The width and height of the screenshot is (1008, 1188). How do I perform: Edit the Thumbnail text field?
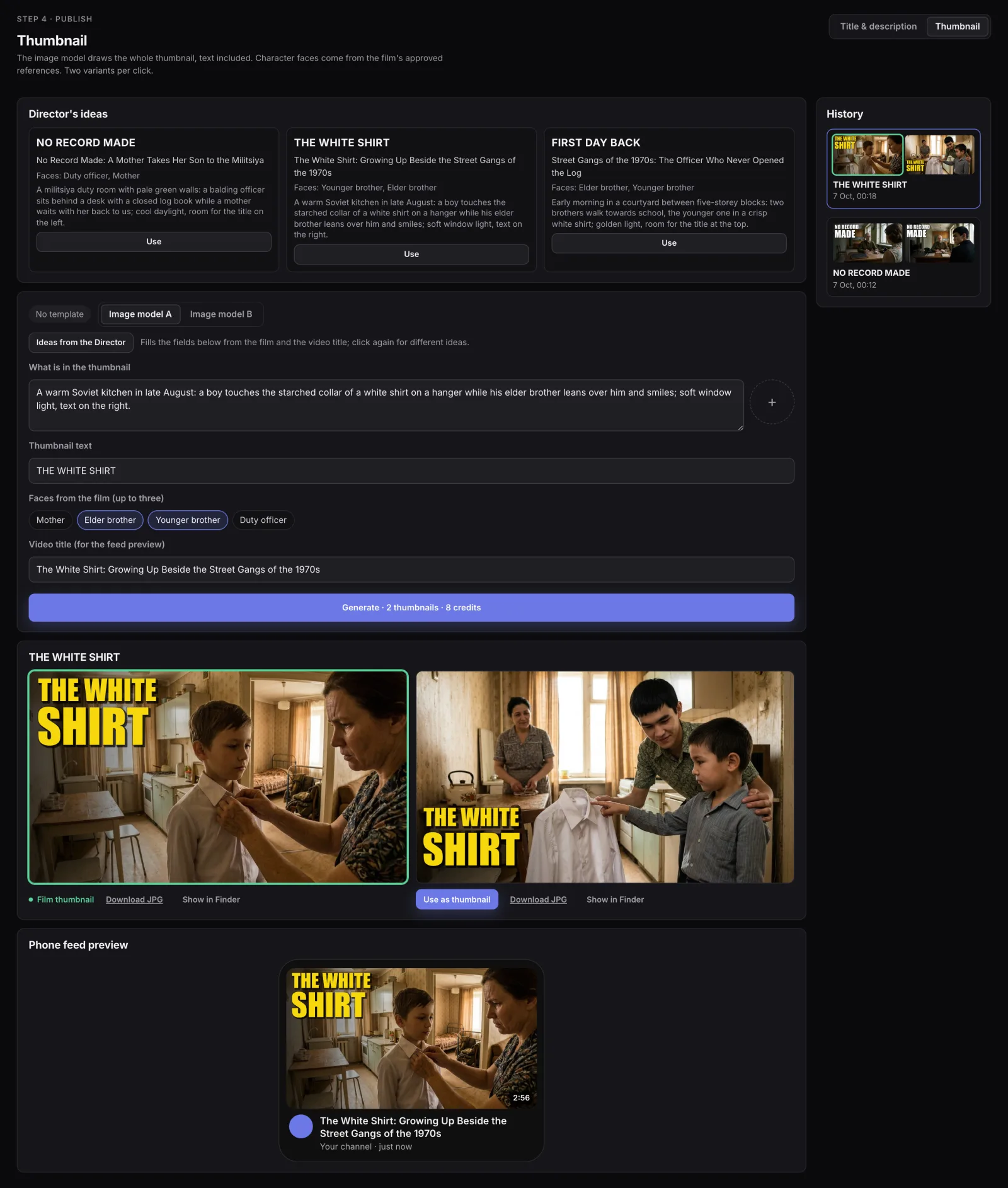coord(411,471)
